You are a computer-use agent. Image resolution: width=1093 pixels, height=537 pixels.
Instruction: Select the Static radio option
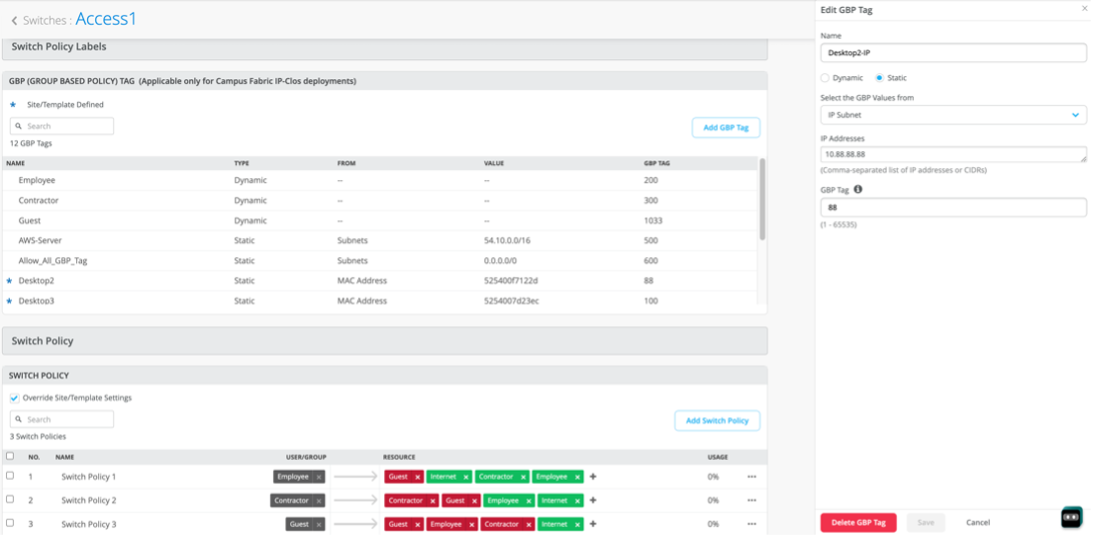879,77
